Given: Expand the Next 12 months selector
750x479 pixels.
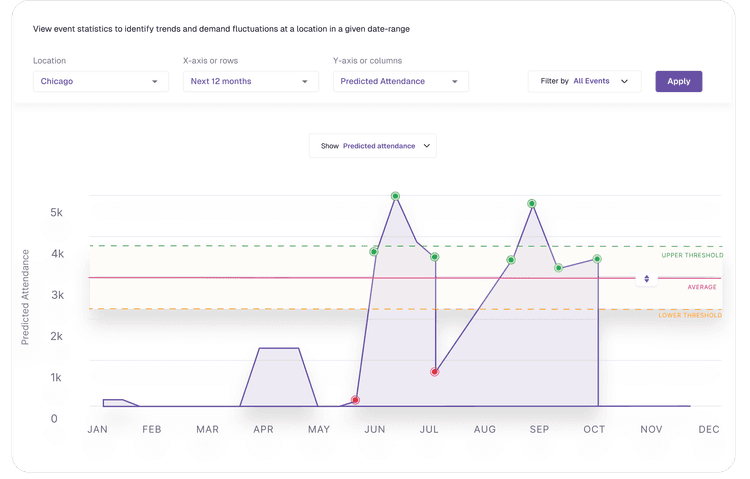Looking at the screenshot, I should (x=251, y=81).
